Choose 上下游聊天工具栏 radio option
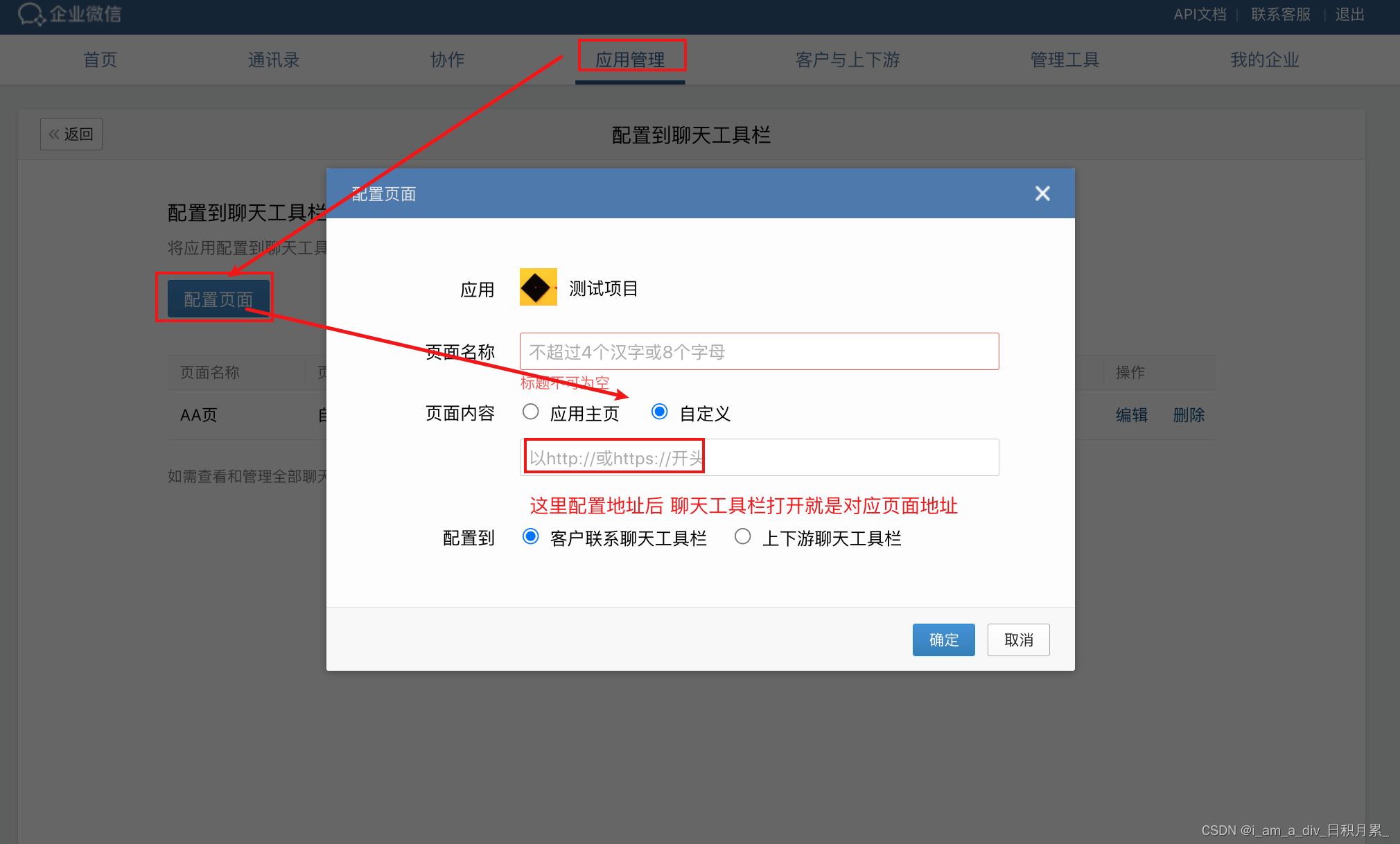The height and width of the screenshot is (844, 1400). click(743, 536)
